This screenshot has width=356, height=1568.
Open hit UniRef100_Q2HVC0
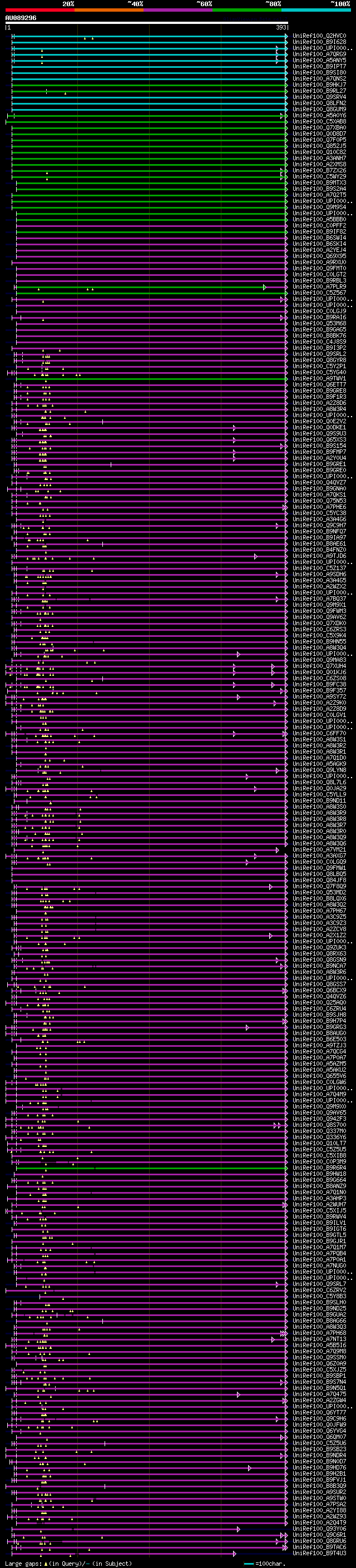pyautogui.click(x=319, y=36)
